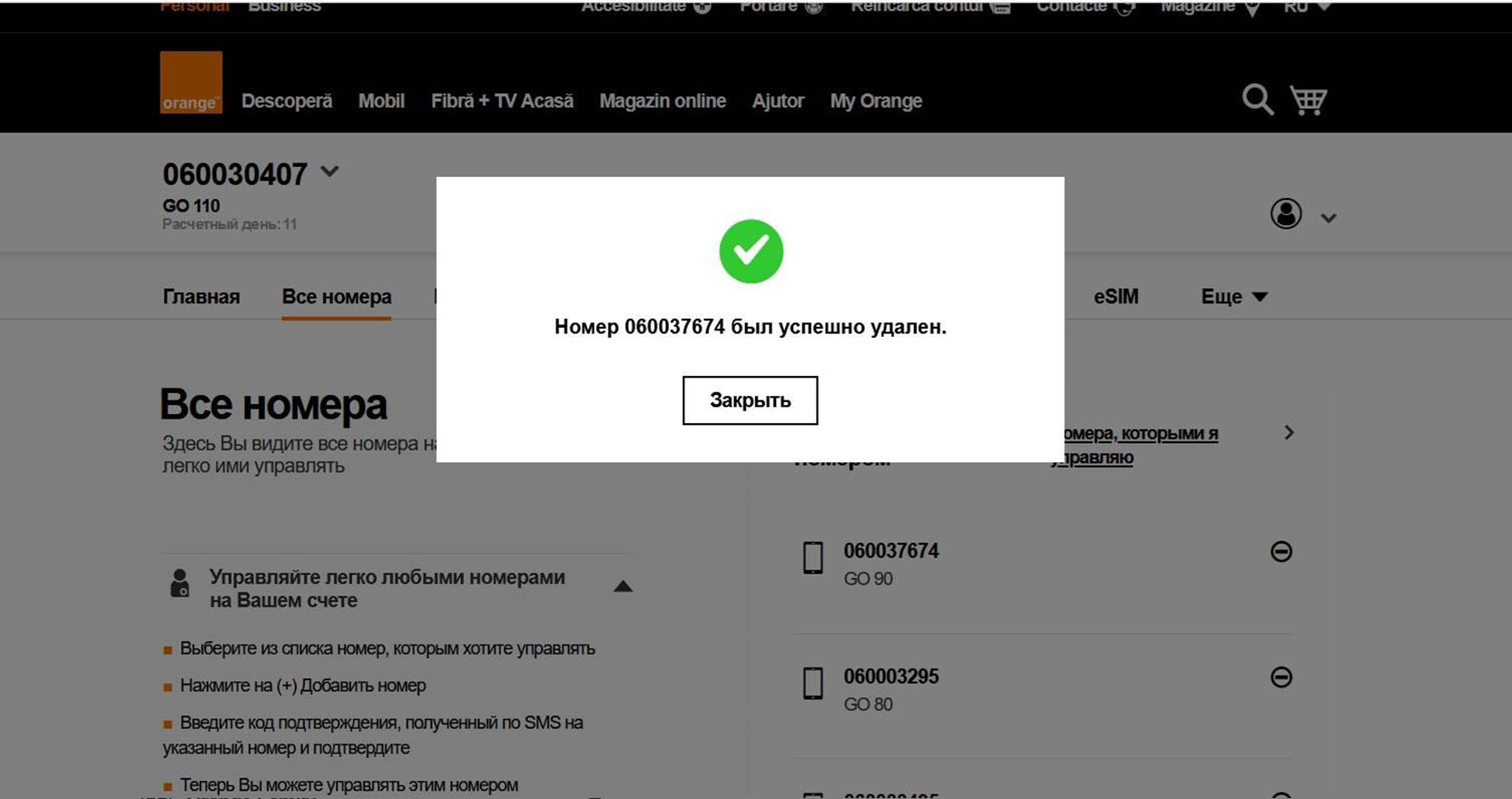The width and height of the screenshot is (1512, 799).
Task: Expand the profile account chevron
Action: coord(1328,218)
